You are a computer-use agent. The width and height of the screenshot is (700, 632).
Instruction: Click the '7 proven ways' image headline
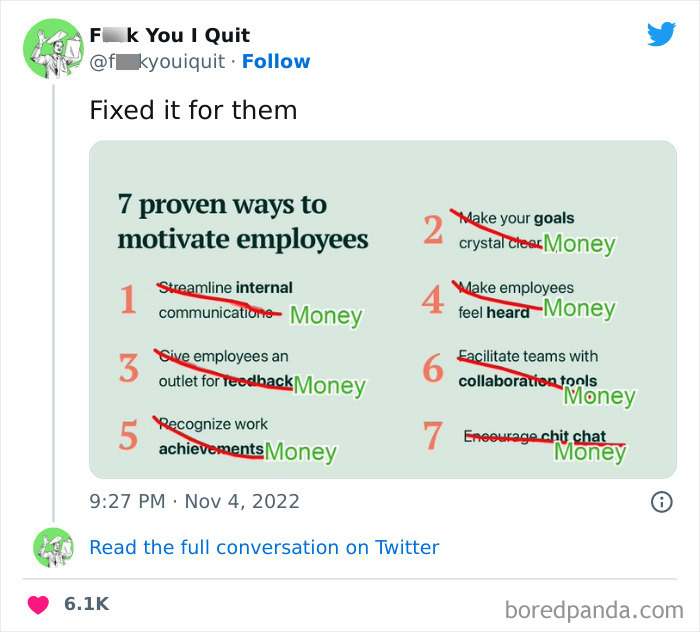(243, 222)
